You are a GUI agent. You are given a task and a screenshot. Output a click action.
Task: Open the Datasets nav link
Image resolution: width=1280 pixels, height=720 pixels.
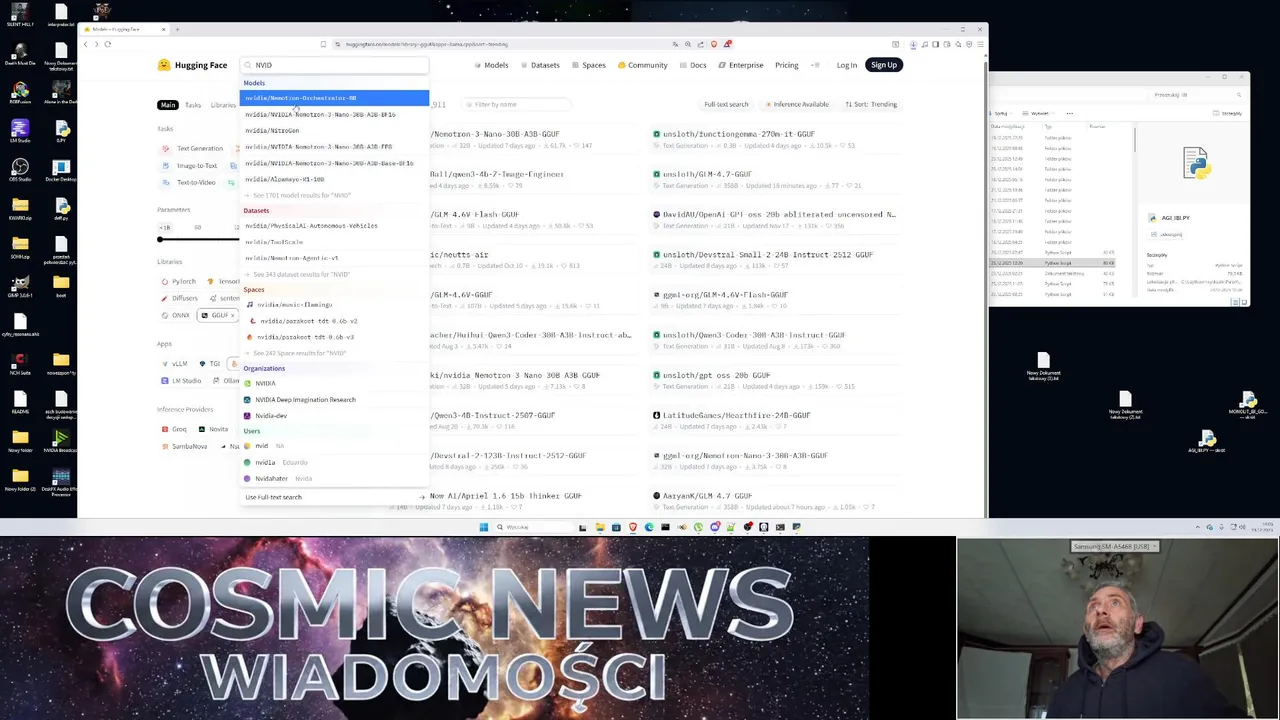(540, 65)
